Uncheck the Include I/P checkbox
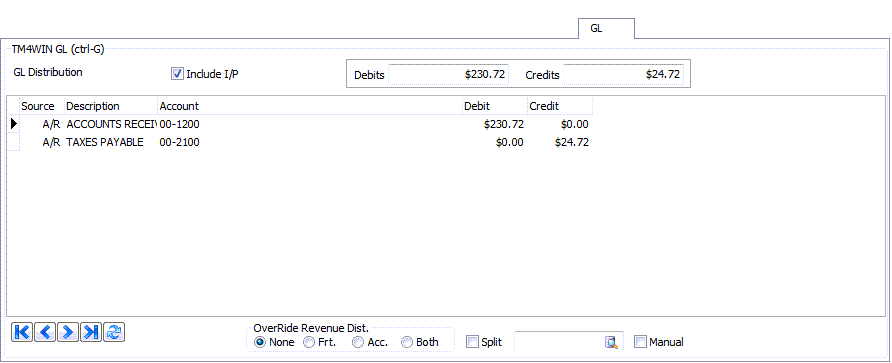892x363 pixels. 177,73
